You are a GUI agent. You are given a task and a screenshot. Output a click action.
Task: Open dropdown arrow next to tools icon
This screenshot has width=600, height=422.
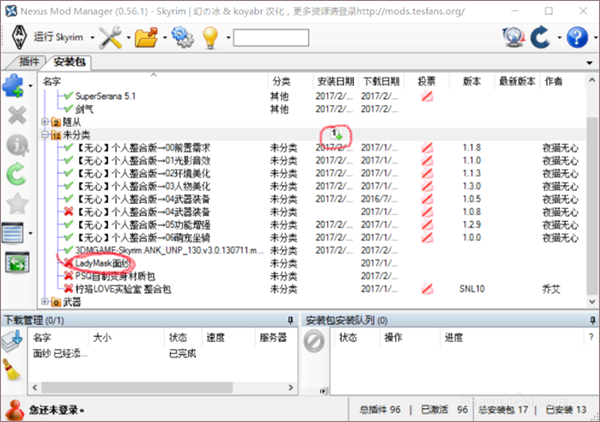[x=129, y=37]
